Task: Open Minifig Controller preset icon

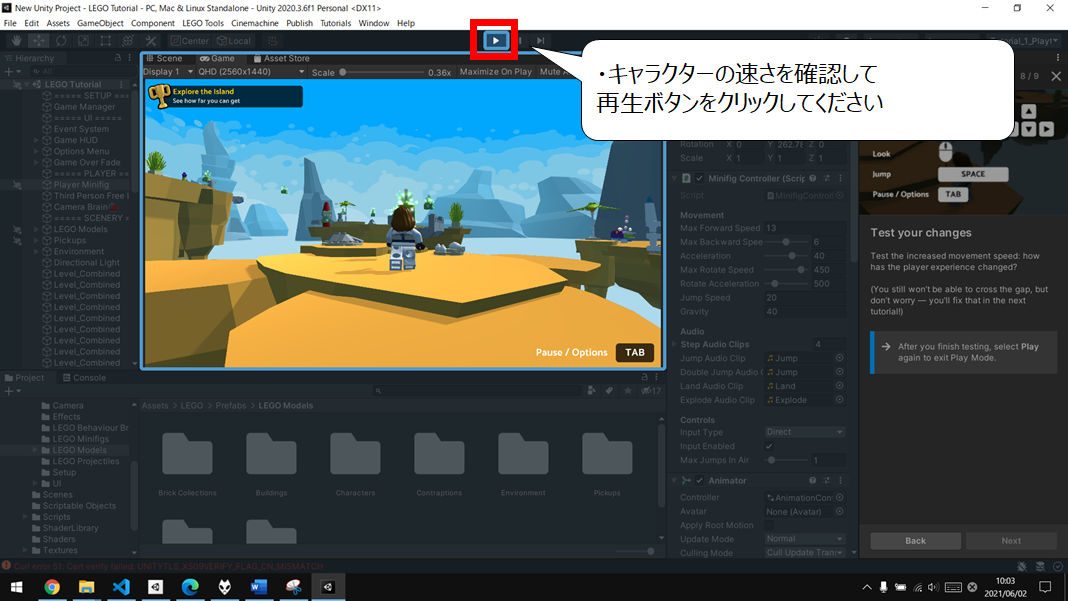Action: coord(827,179)
